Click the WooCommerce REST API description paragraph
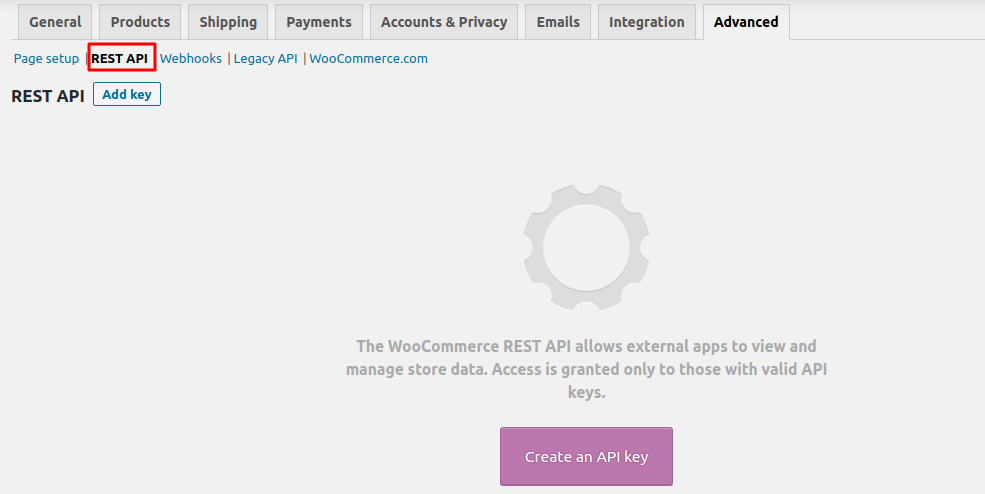The height and width of the screenshot is (494, 985). pos(586,369)
